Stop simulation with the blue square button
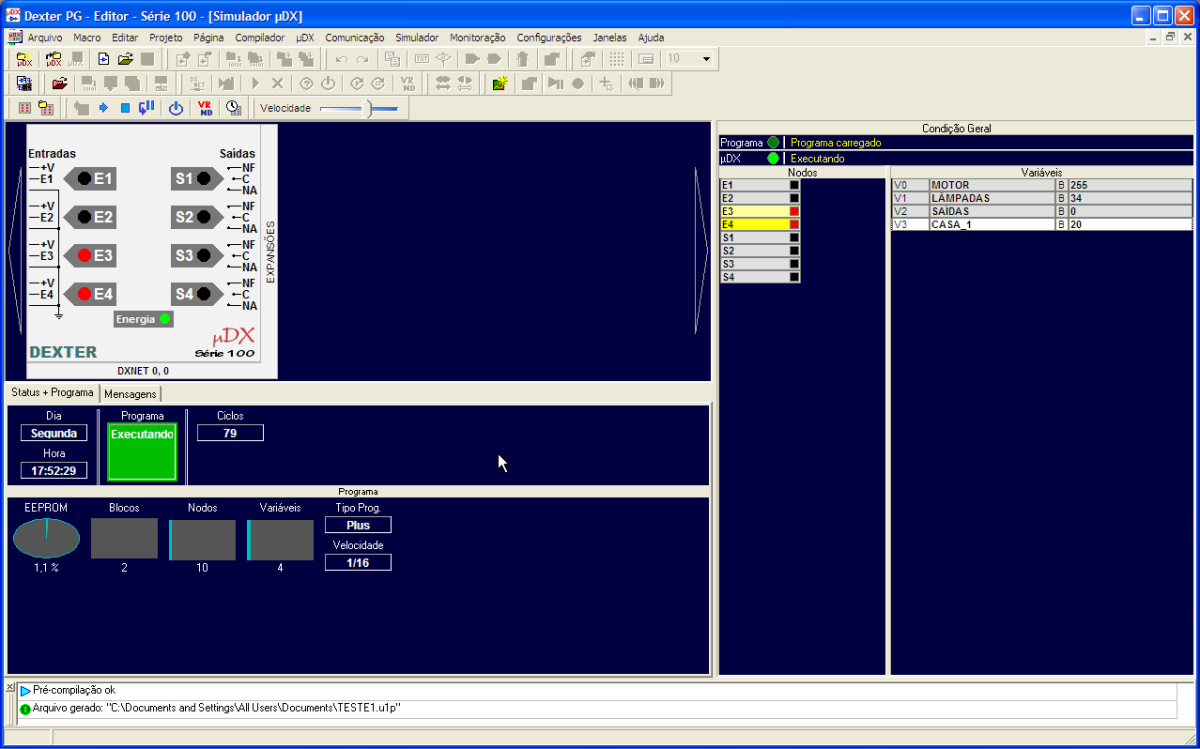This screenshot has height=749, width=1200. pos(125,108)
